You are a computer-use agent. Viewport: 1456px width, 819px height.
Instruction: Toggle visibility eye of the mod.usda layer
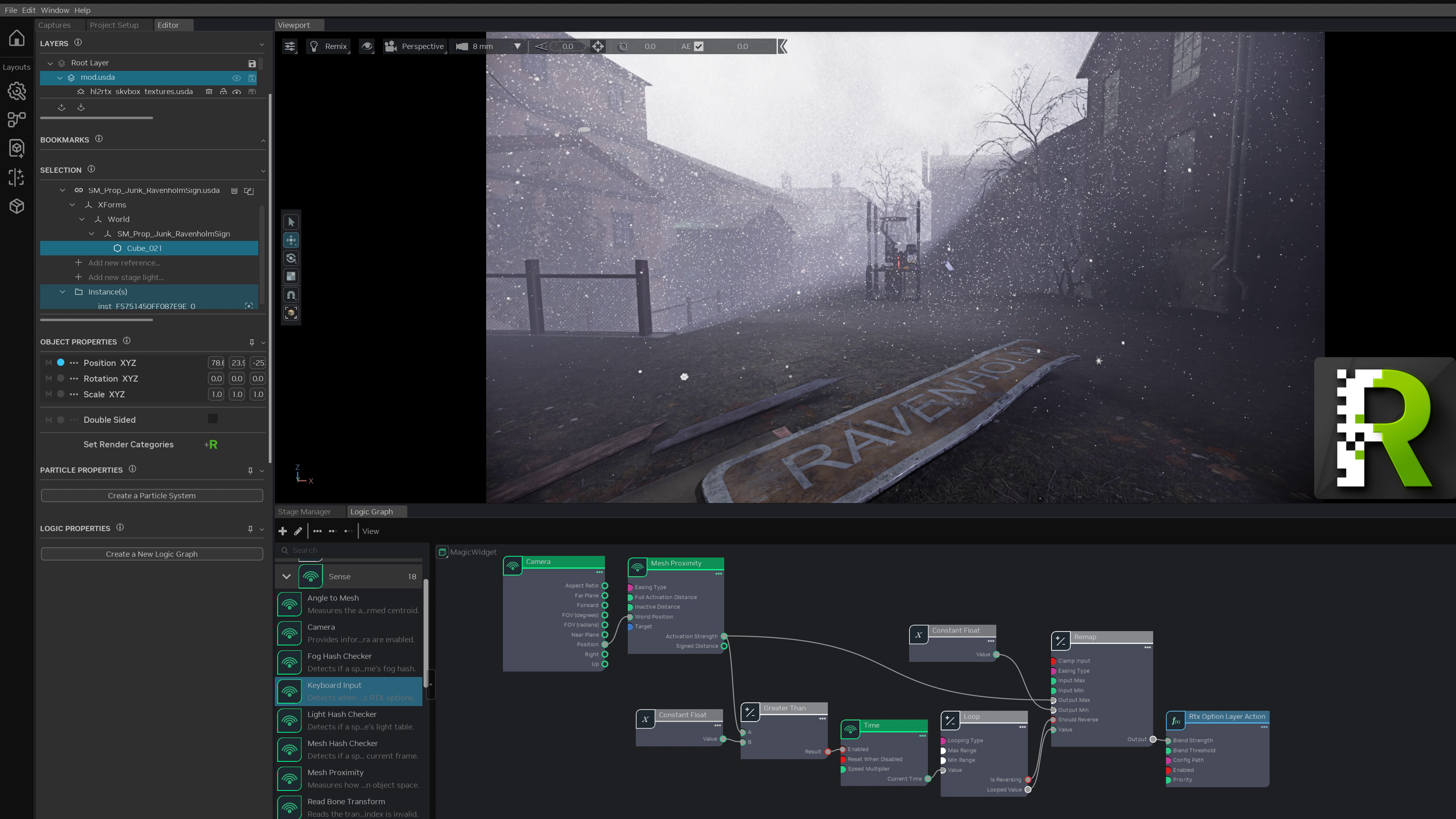[237, 78]
